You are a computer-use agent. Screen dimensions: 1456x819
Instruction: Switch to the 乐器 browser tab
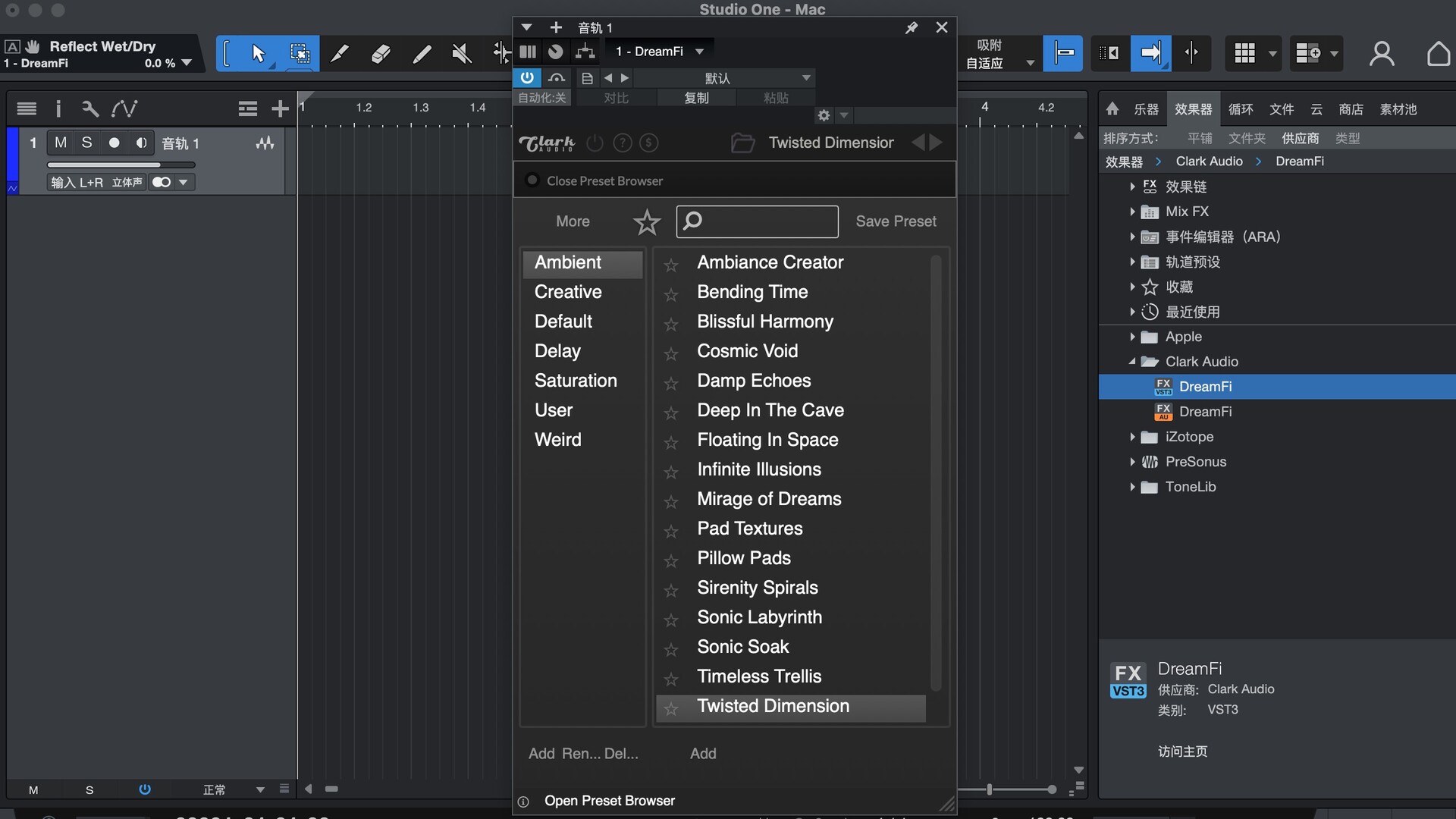click(x=1146, y=109)
